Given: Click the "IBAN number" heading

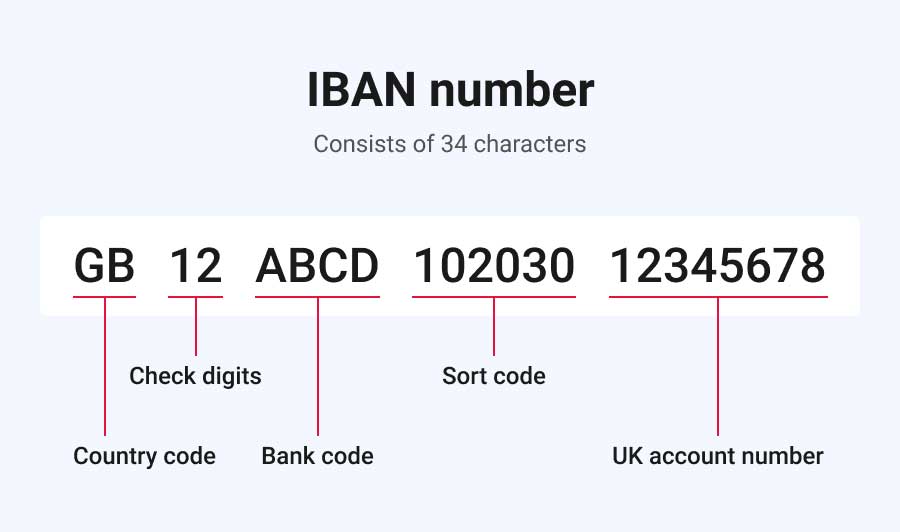Looking at the screenshot, I should coord(450,91).
